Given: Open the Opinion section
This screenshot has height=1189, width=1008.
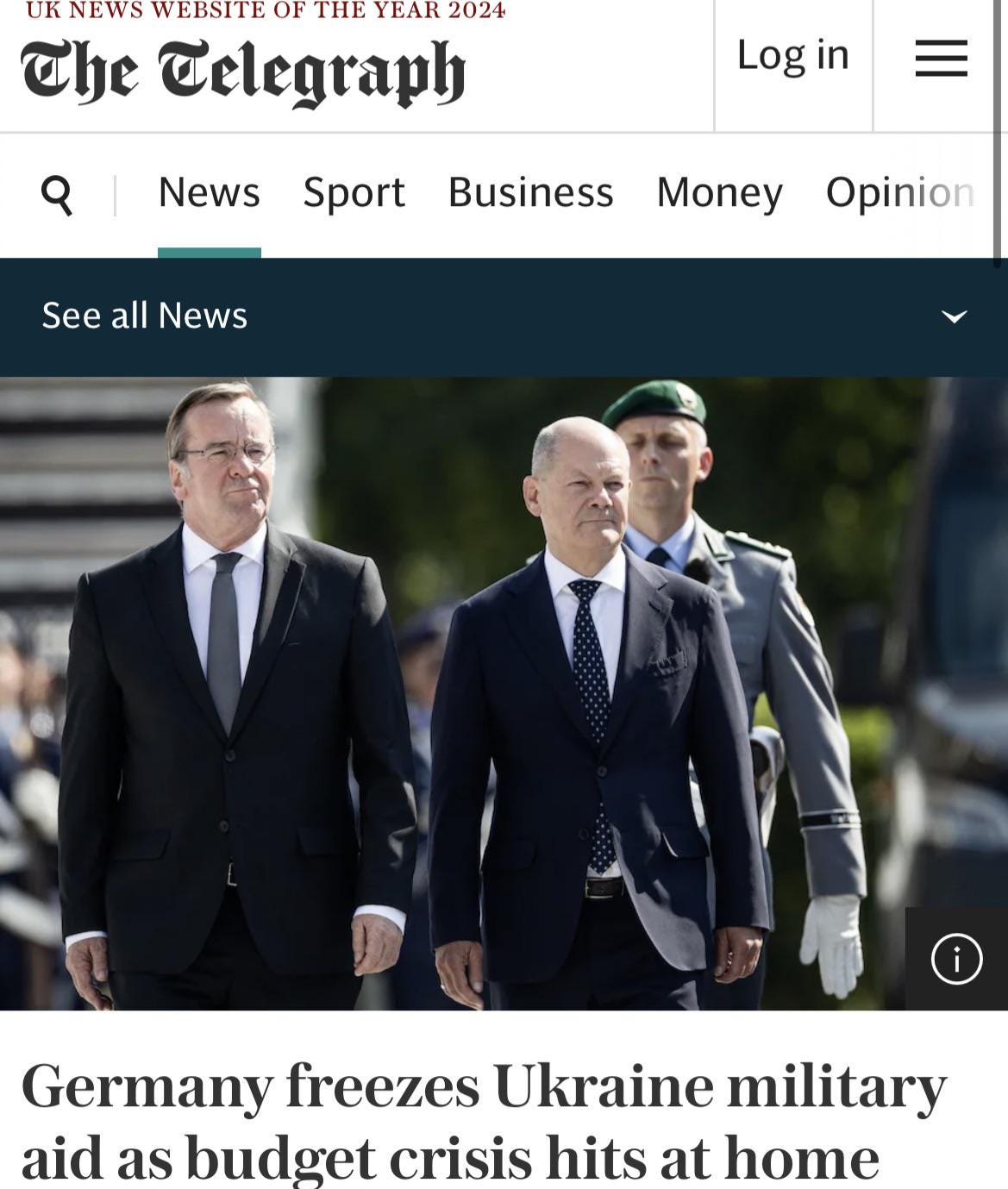Looking at the screenshot, I should (x=900, y=192).
